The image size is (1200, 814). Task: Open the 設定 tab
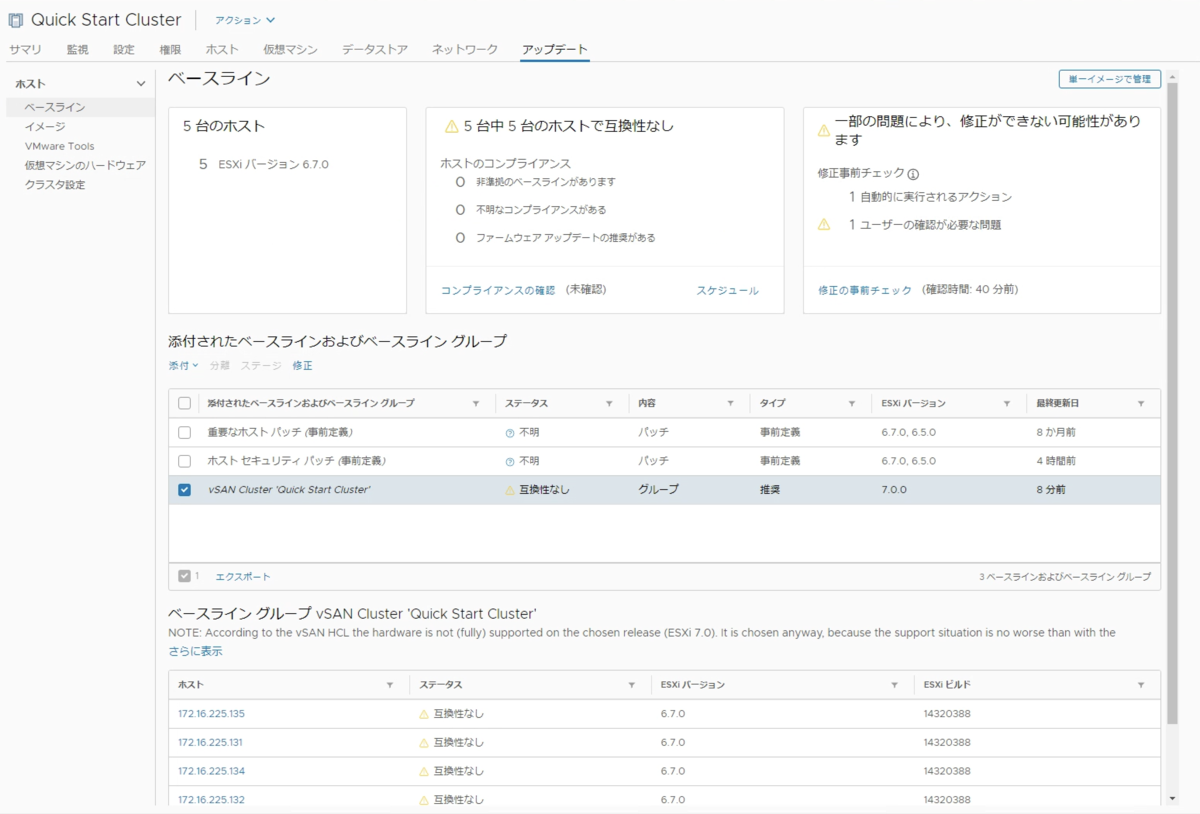124,49
